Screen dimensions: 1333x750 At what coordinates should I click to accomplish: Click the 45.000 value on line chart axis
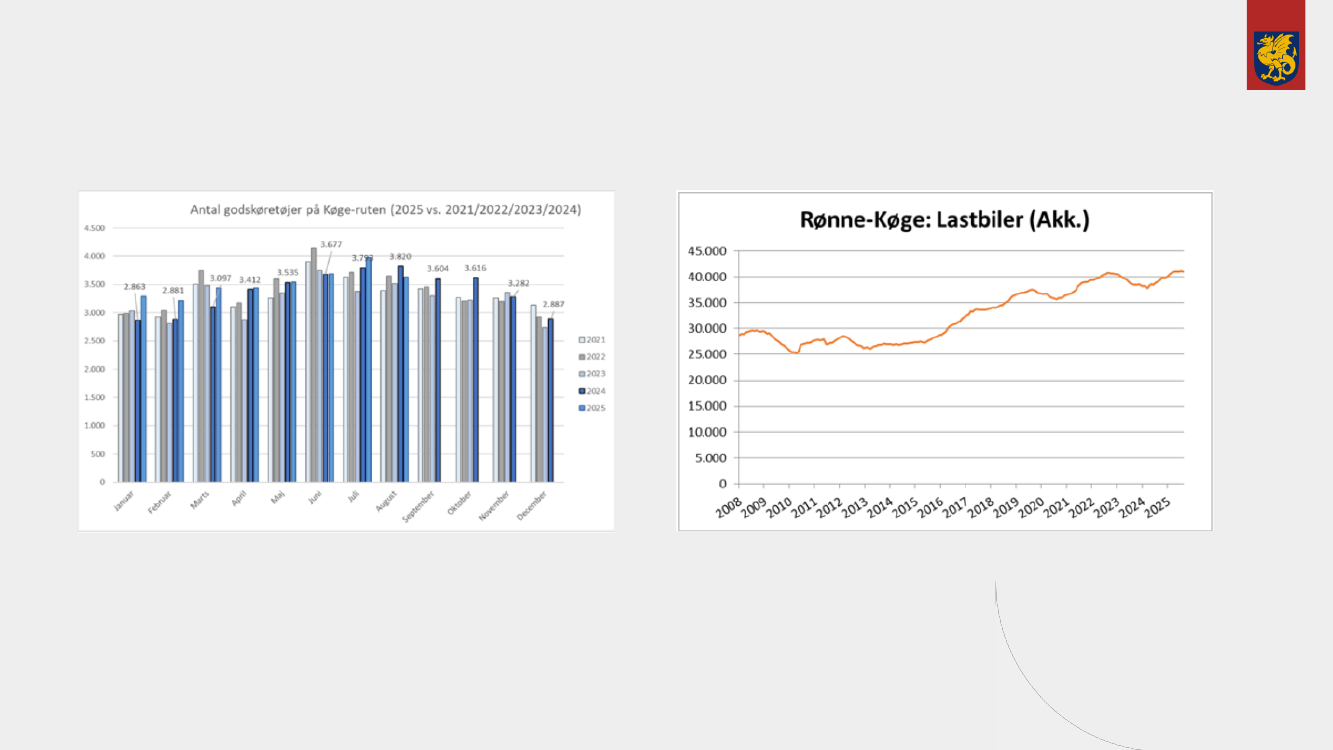coord(711,250)
